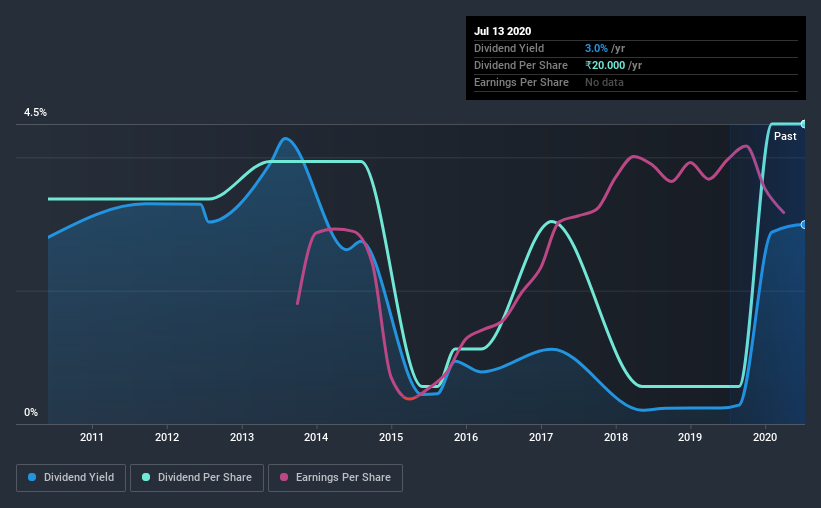Click the Earnings Per Share tooltip row label
This screenshot has width=821, height=508.
(522, 82)
